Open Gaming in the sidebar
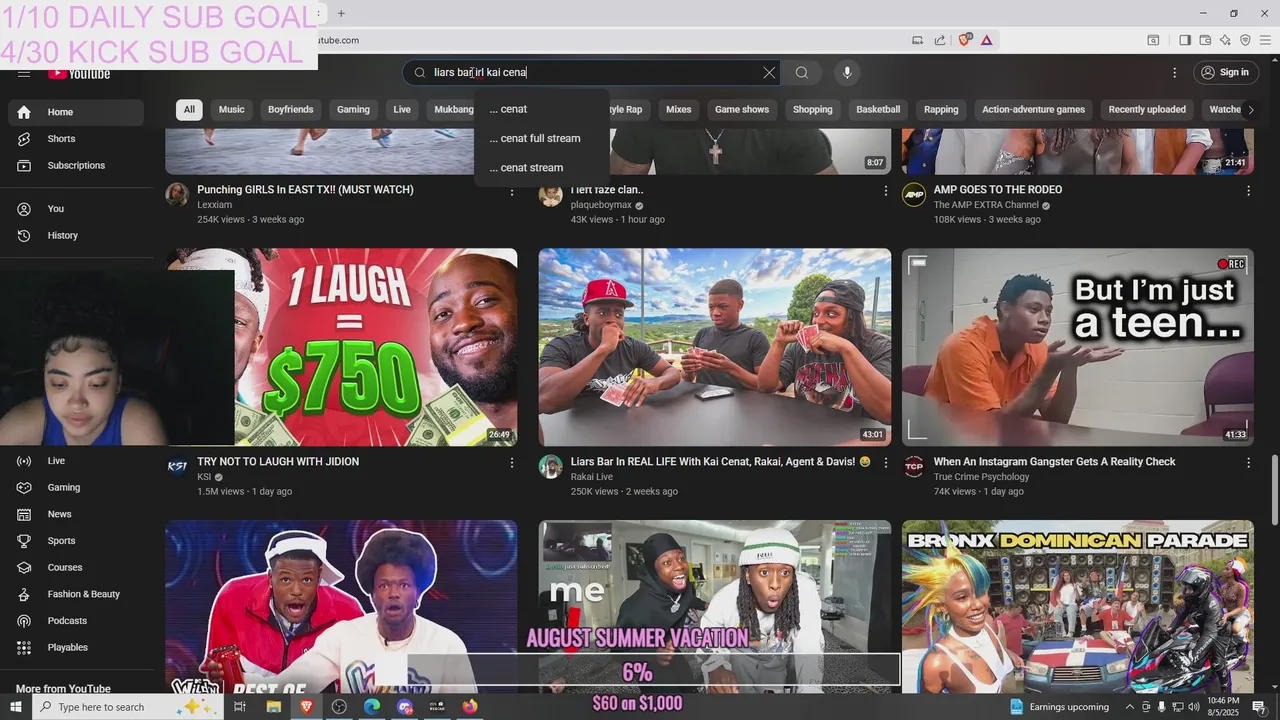The image size is (1280, 720). click(76, 487)
